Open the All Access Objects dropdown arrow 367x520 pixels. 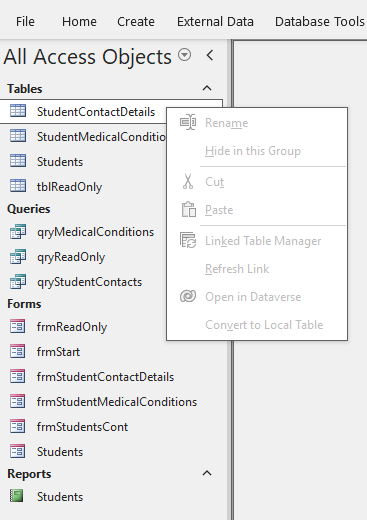tap(185, 55)
